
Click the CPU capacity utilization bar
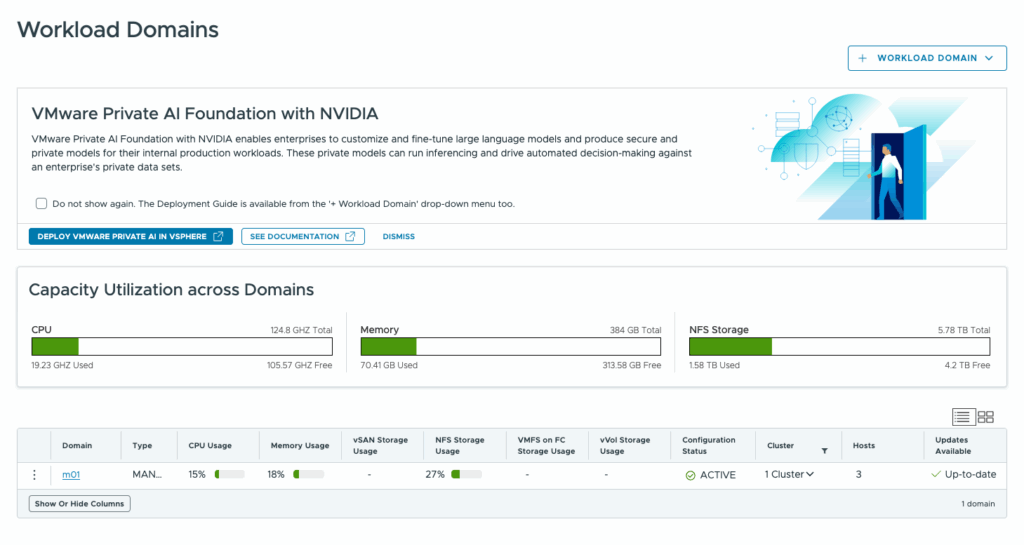click(x=181, y=347)
